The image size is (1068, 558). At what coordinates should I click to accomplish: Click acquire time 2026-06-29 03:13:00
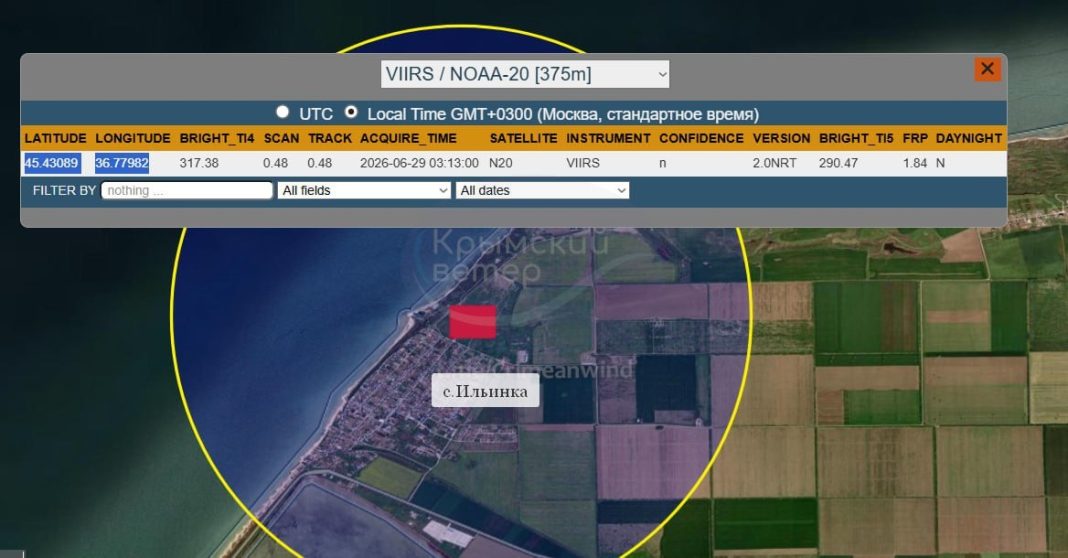coord(419,163)
